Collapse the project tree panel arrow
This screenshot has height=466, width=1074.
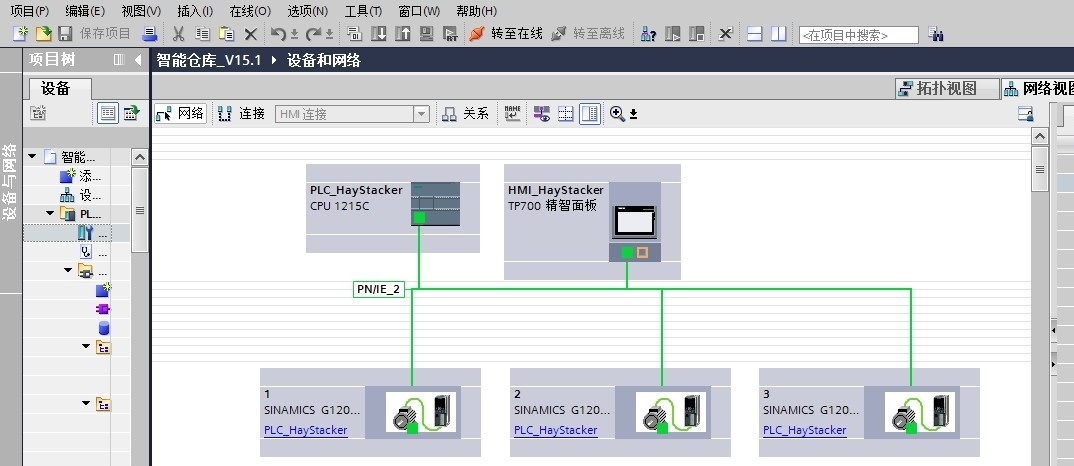[138, 60]
